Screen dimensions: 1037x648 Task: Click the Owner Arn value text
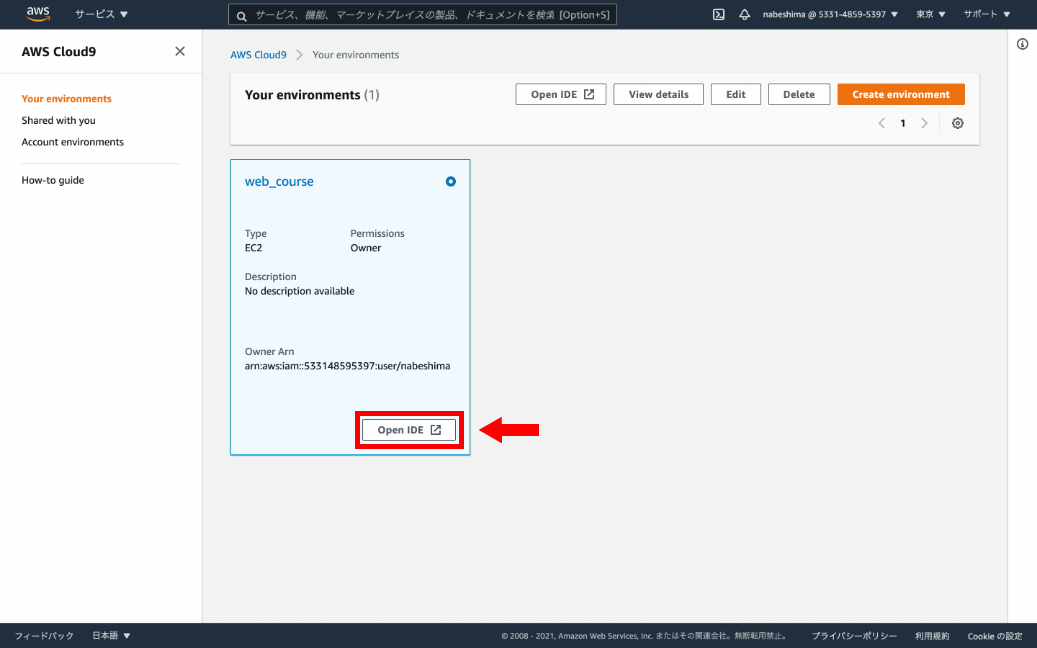348,366
